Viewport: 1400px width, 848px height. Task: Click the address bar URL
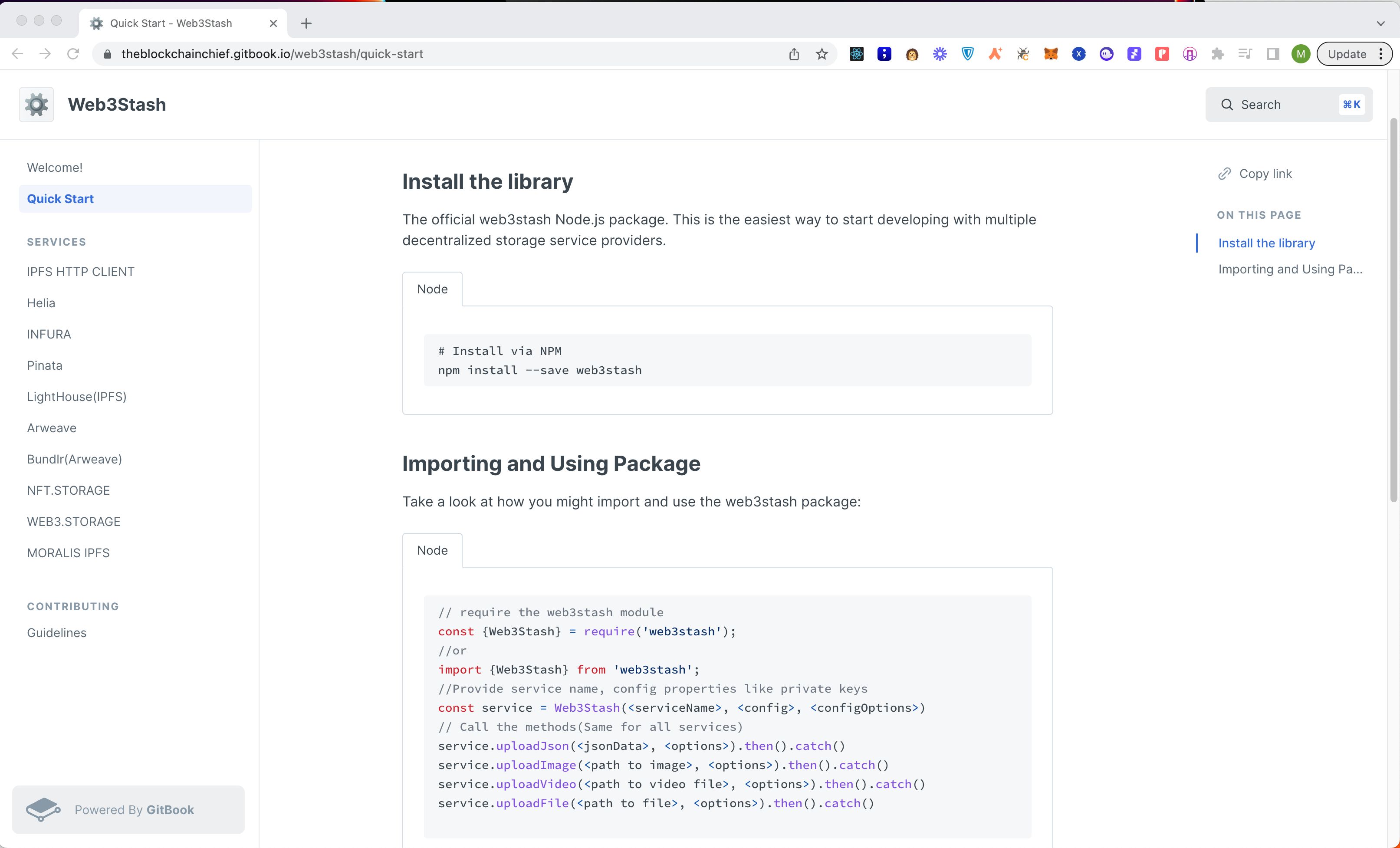tap(272, 54)
